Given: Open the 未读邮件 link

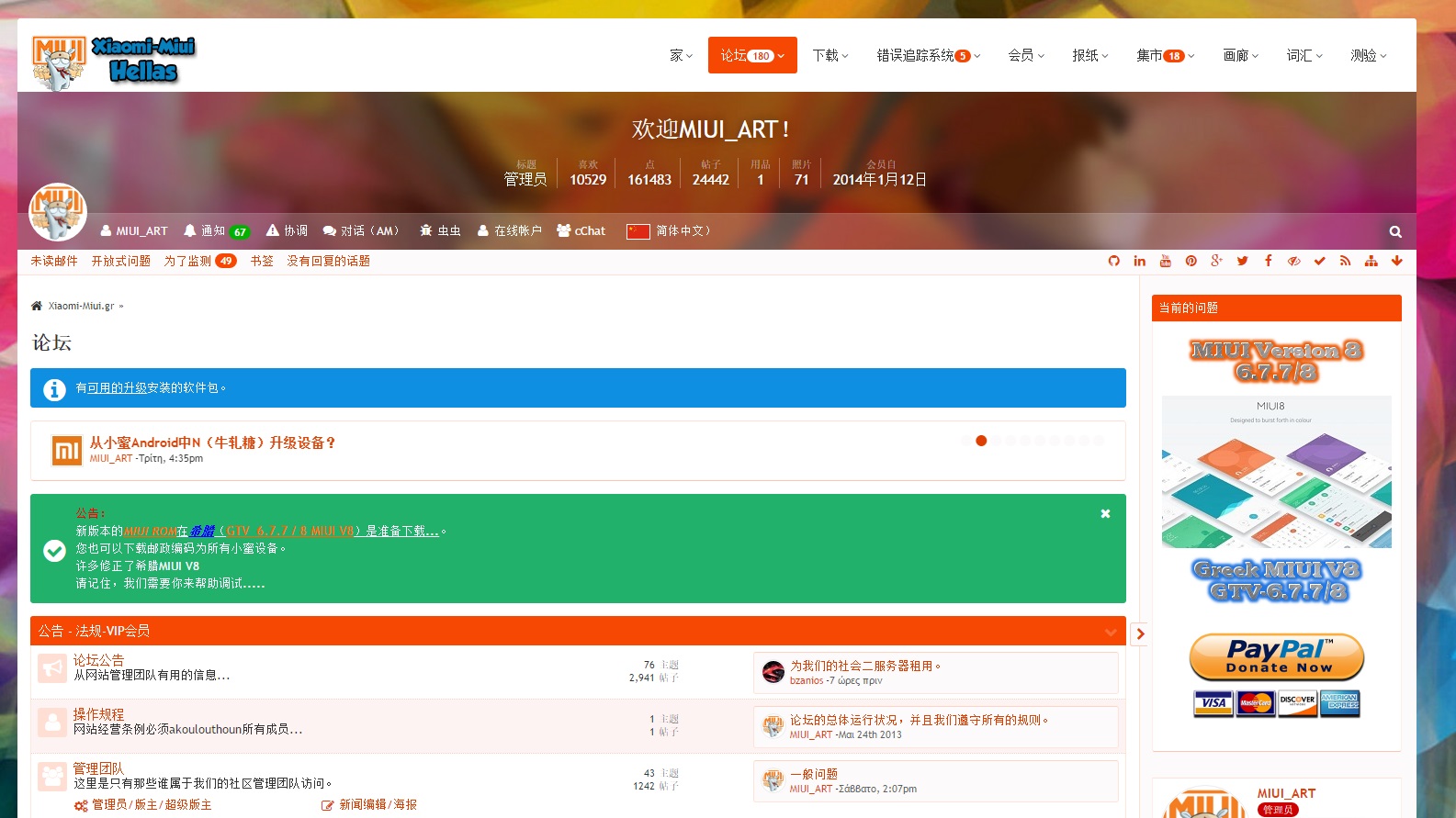Looking at the screenshot, I should (x=54, y=261).
